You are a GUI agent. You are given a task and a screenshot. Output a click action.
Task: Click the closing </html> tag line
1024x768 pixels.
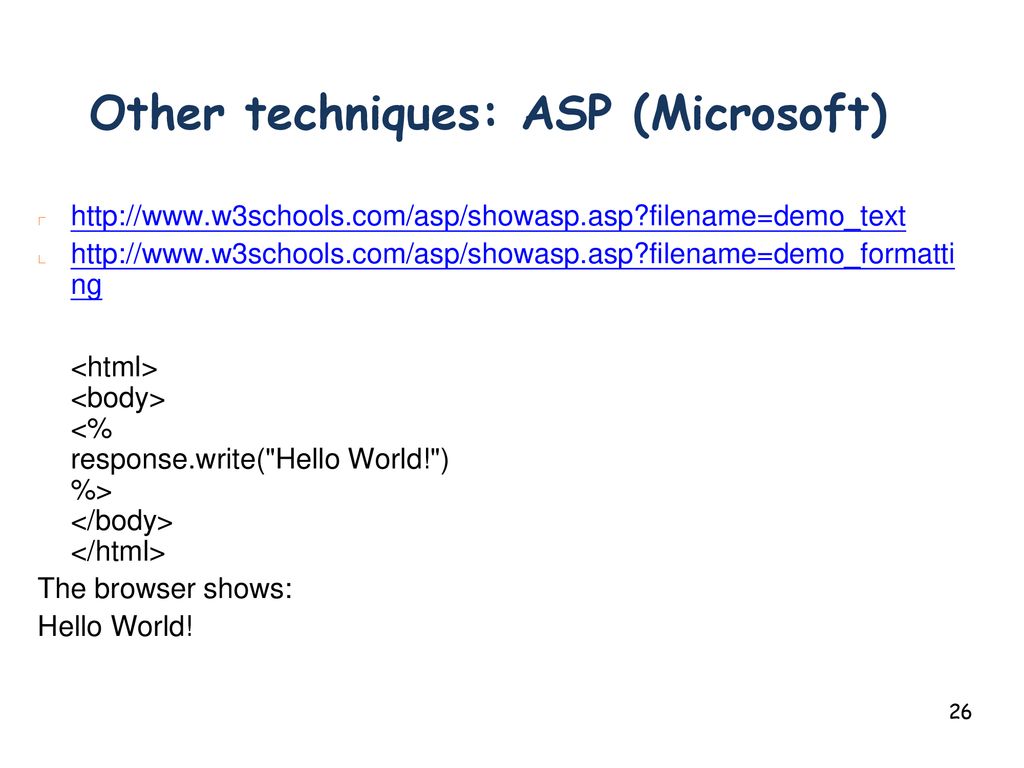pyautogui.click(x=118, y=552)
